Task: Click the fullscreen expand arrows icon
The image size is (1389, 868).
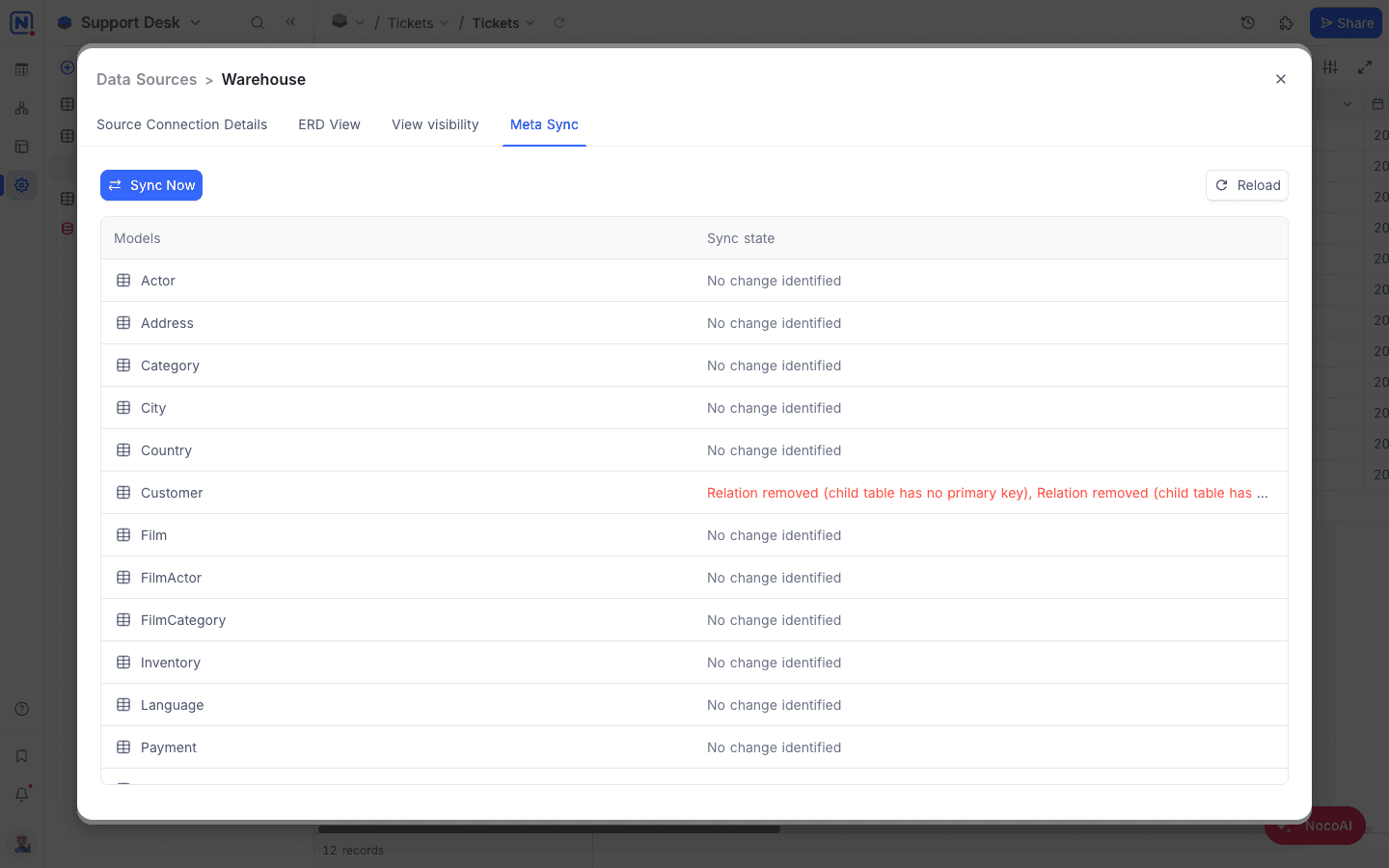Action: click(x=1365, y=67)
